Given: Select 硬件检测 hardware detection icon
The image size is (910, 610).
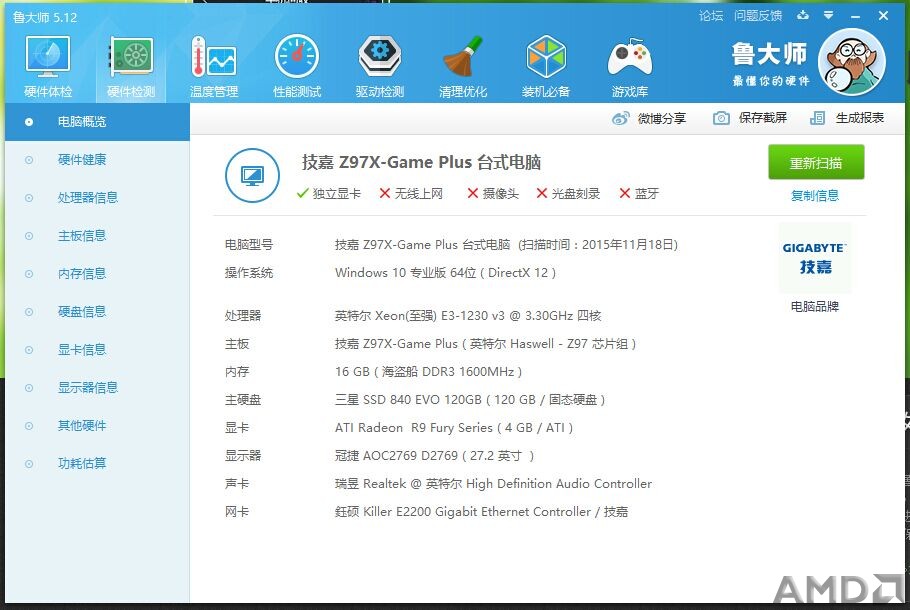Looking at the screenshot, I should click(131, 57).
